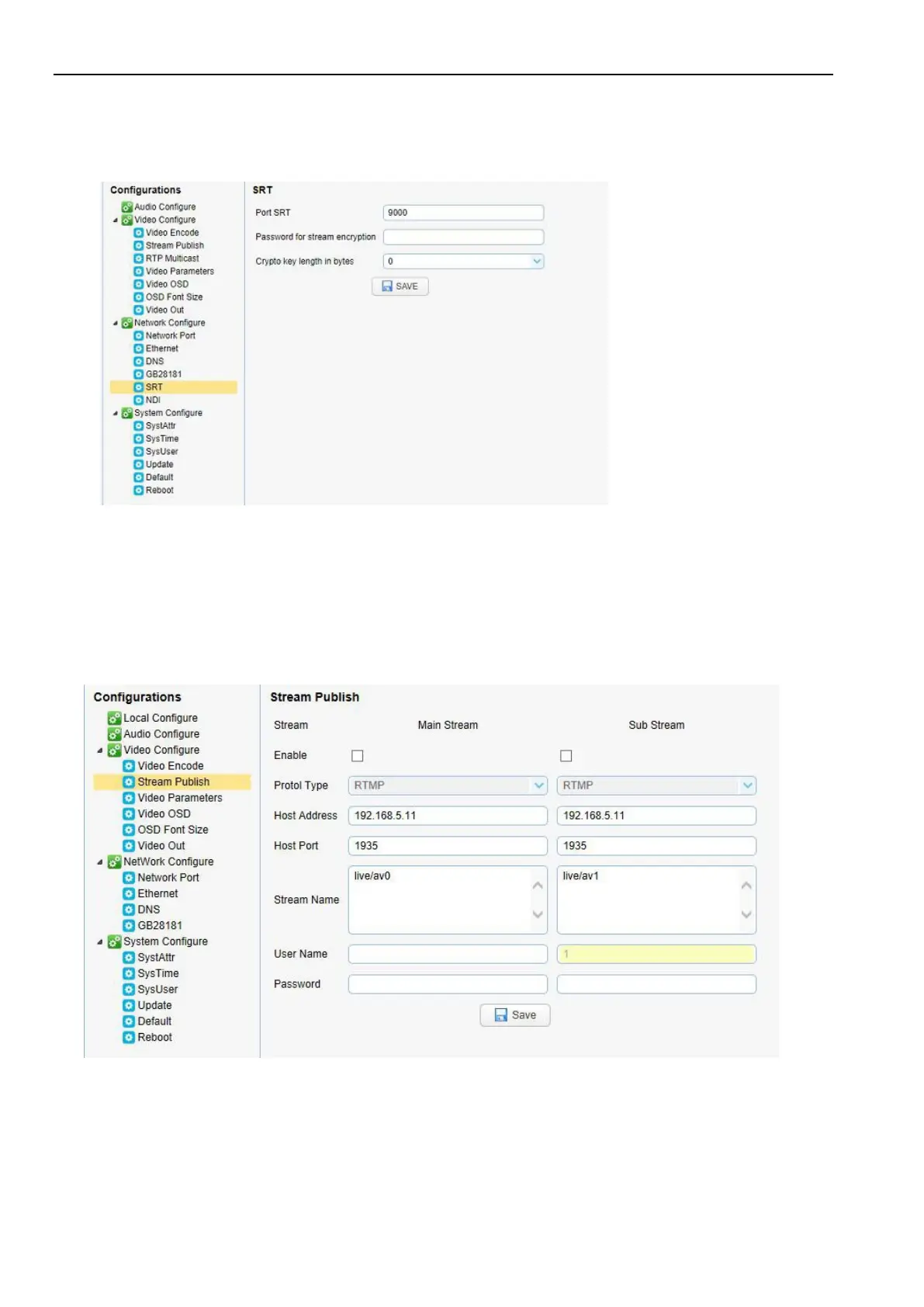
Task: Open Update label in lower tree
Action: point(155,1005)
